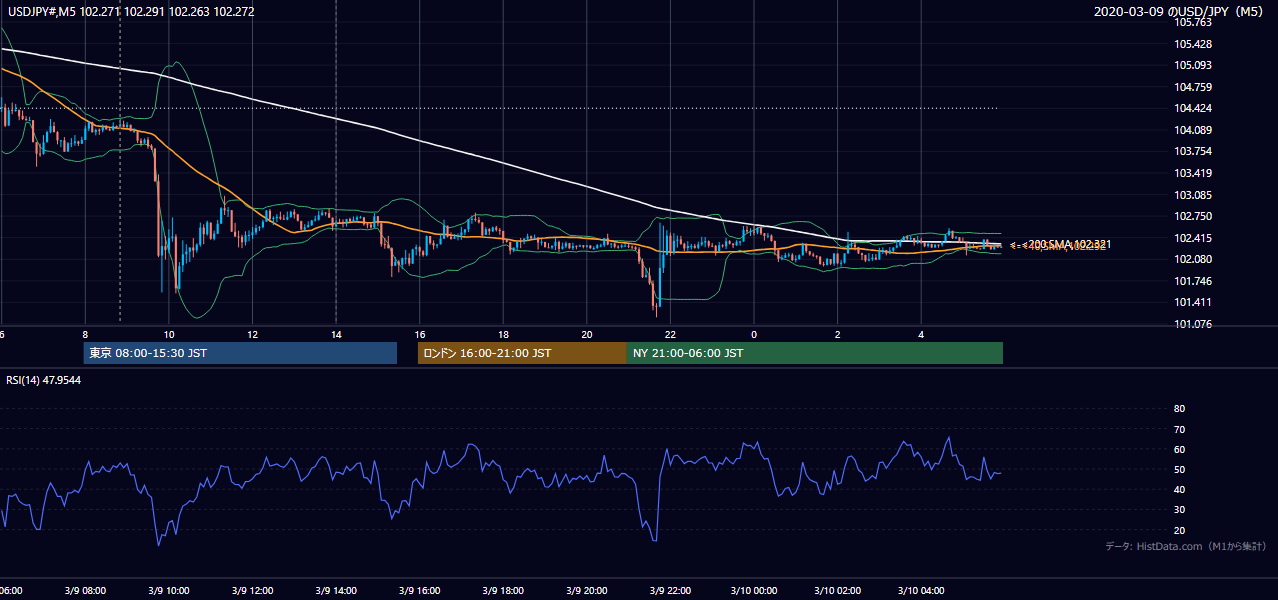This screenshot has height=600, width=1278.
Task: Click the 3/9 08:00 time label
Action: click(85, 591)
